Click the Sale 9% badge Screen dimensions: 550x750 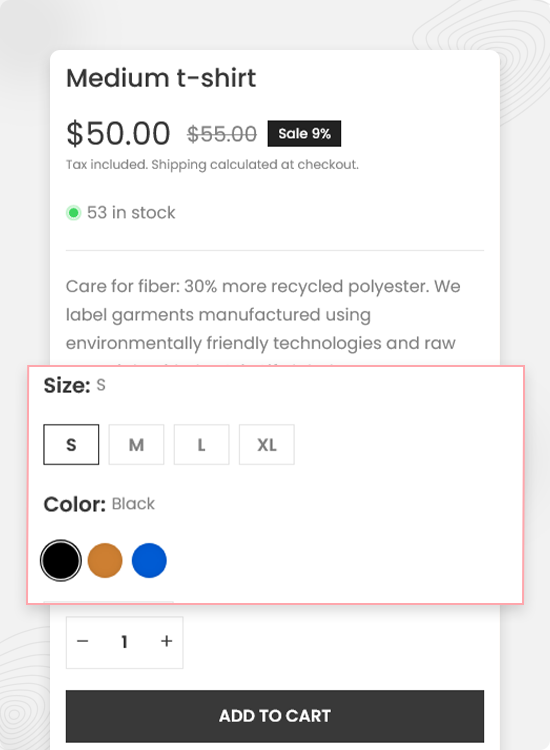coord(304,133)
